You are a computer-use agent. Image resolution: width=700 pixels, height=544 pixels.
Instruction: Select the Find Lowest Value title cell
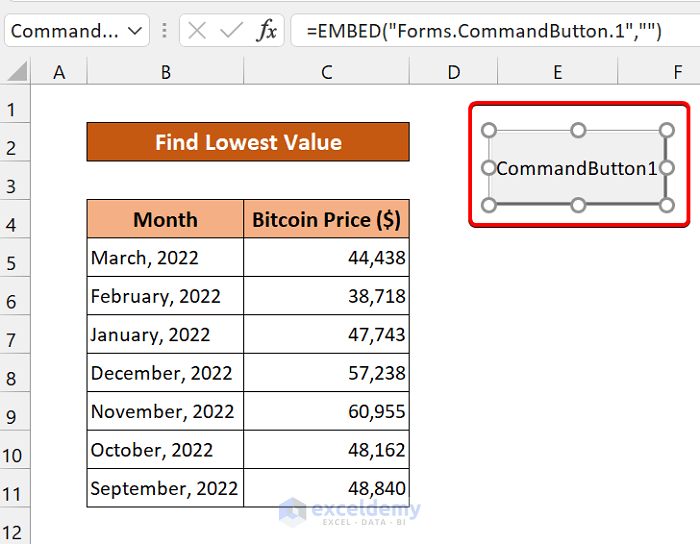point(248,142)
